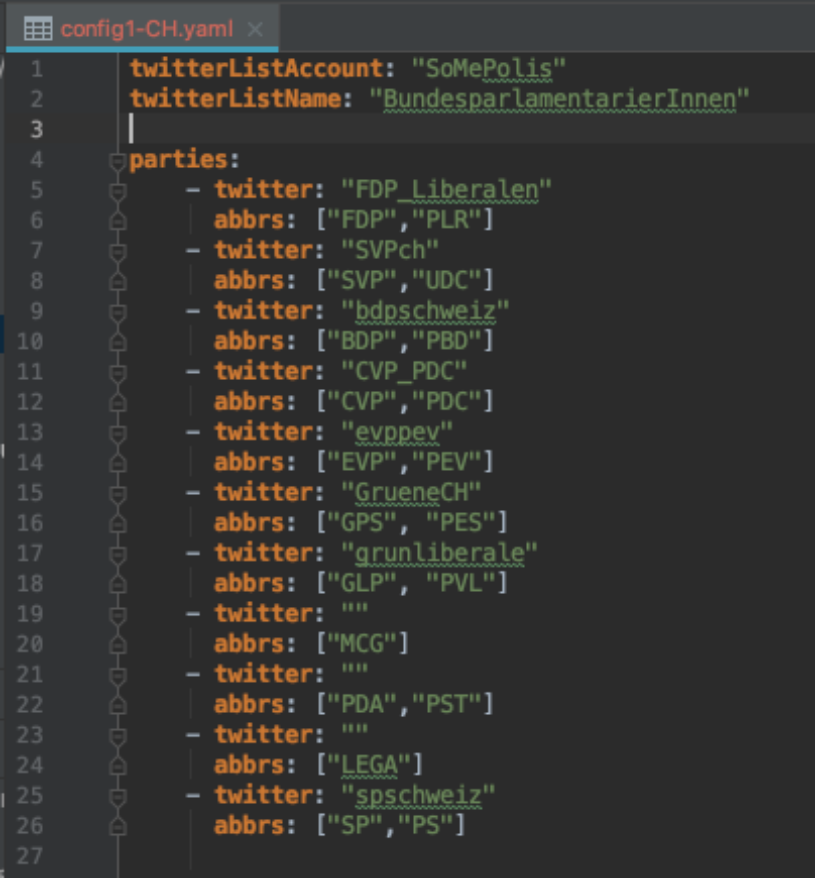Click line number 1 in the gutter

point(37,69)
